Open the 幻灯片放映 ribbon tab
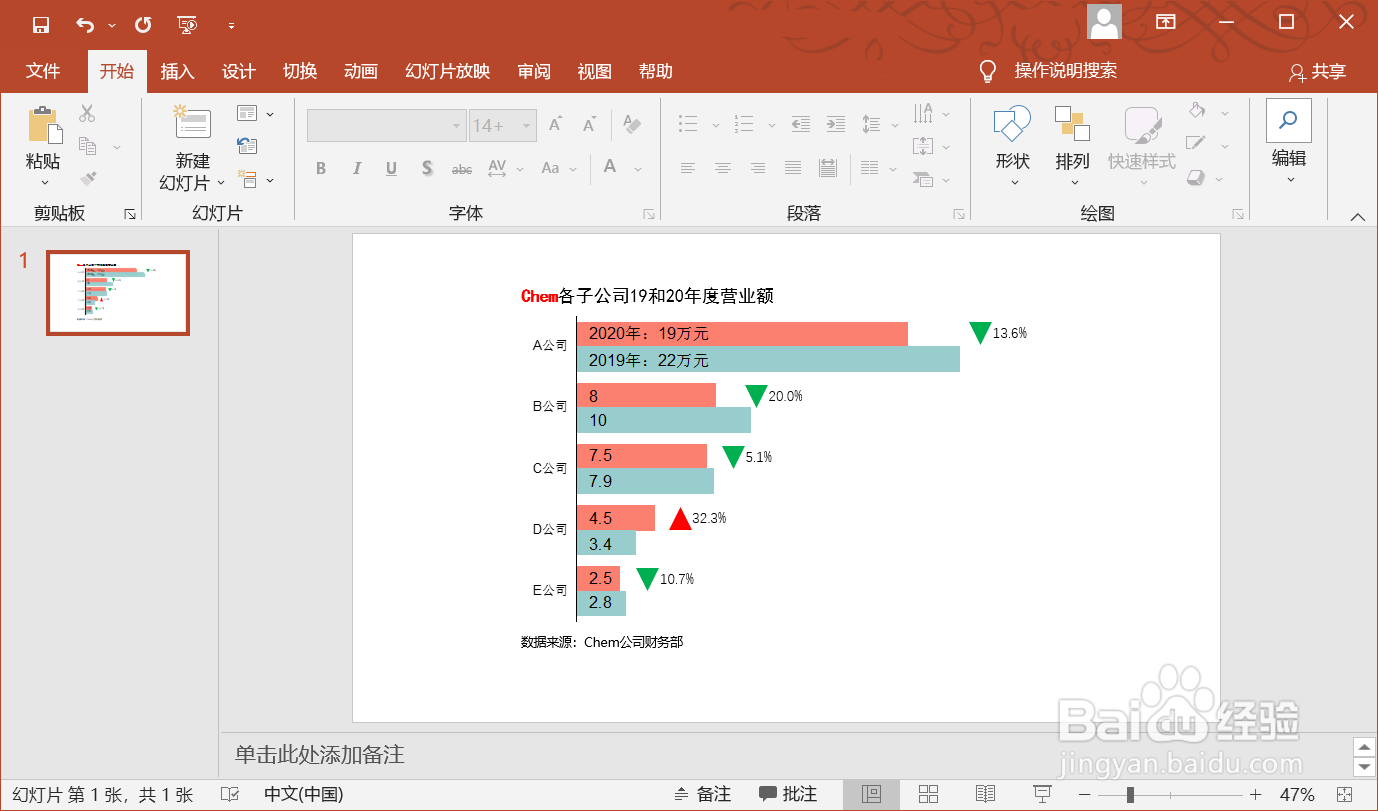The width and height of the screenshot is (1378, 811). (x=446, y=71)
